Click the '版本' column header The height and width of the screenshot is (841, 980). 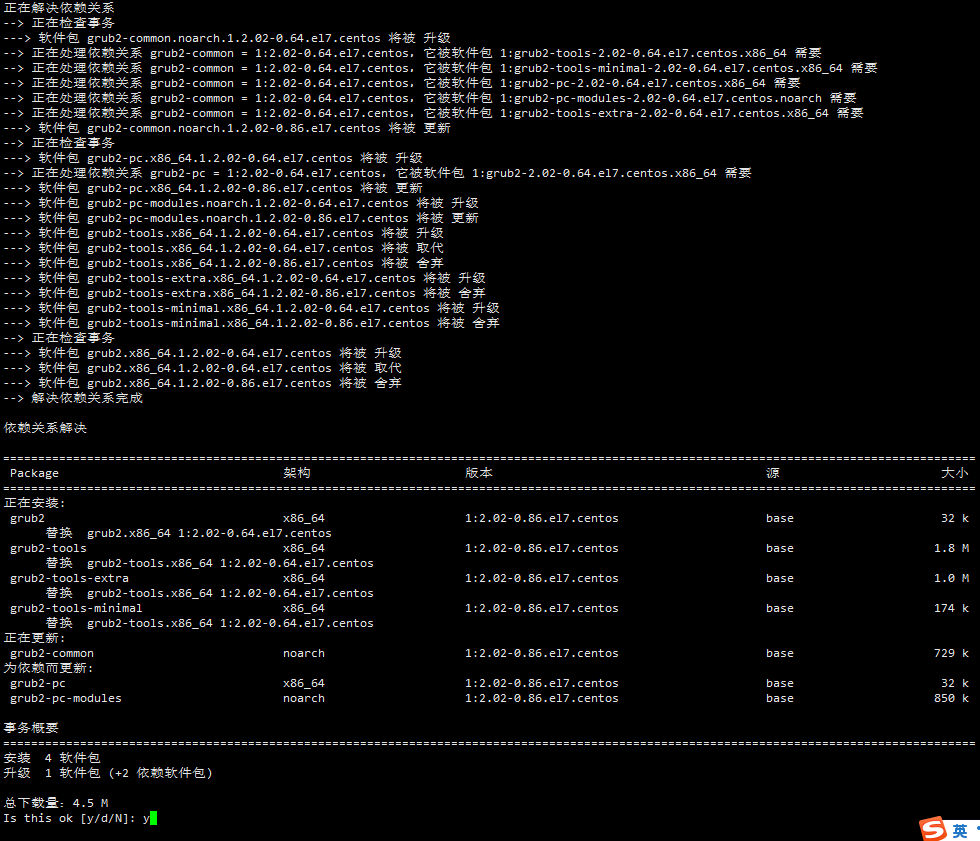tap(479, 473)
